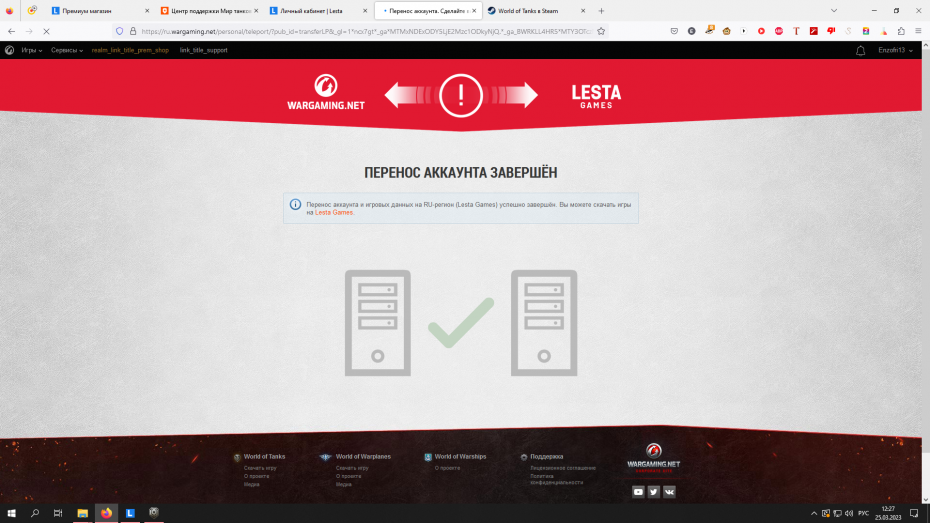Follow the Lesta Games link in the notice
The width and height of the screenshot is (930, 523).
click(x=334, y=212)
